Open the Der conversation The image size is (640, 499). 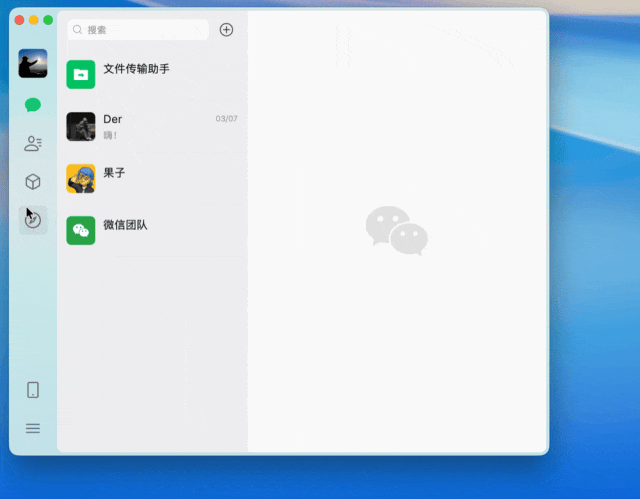pos(152,126)
